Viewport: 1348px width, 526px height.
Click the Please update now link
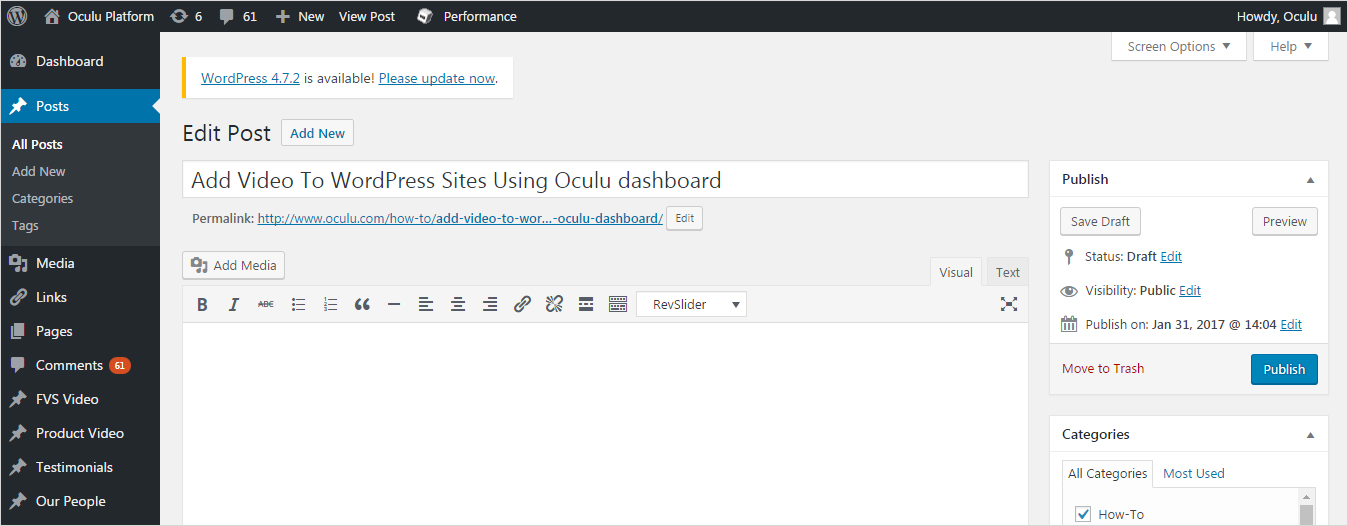(437, 78)
